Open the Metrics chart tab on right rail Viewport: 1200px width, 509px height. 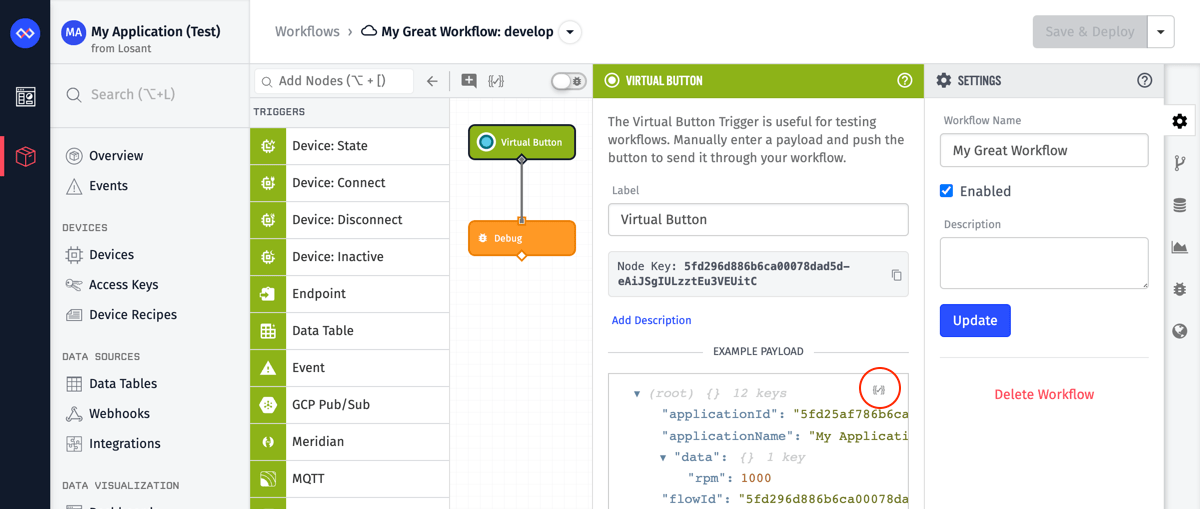[x=1180, y=247]
